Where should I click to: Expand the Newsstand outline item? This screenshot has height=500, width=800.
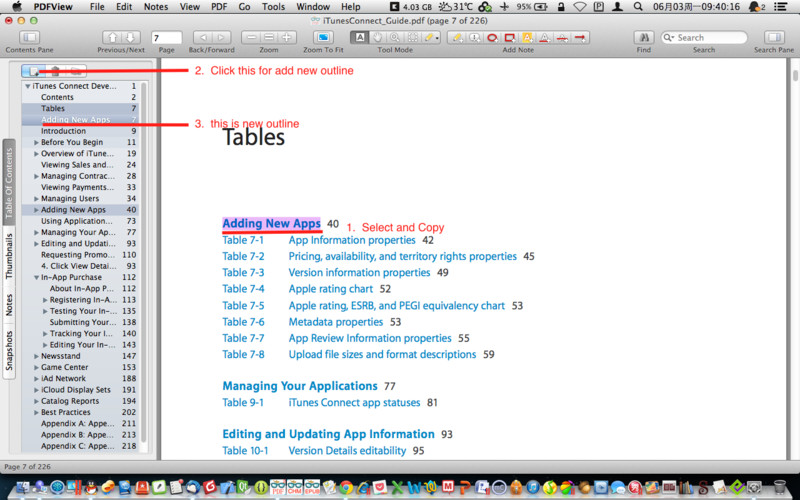tap(36, 356)
